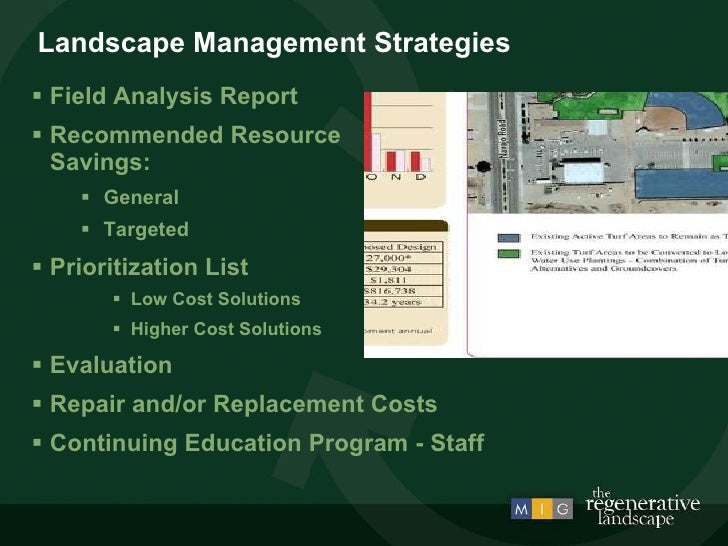Screen dimensions: 728x546
Task: Select the General sub-bullet
Action: click(141, 197)
